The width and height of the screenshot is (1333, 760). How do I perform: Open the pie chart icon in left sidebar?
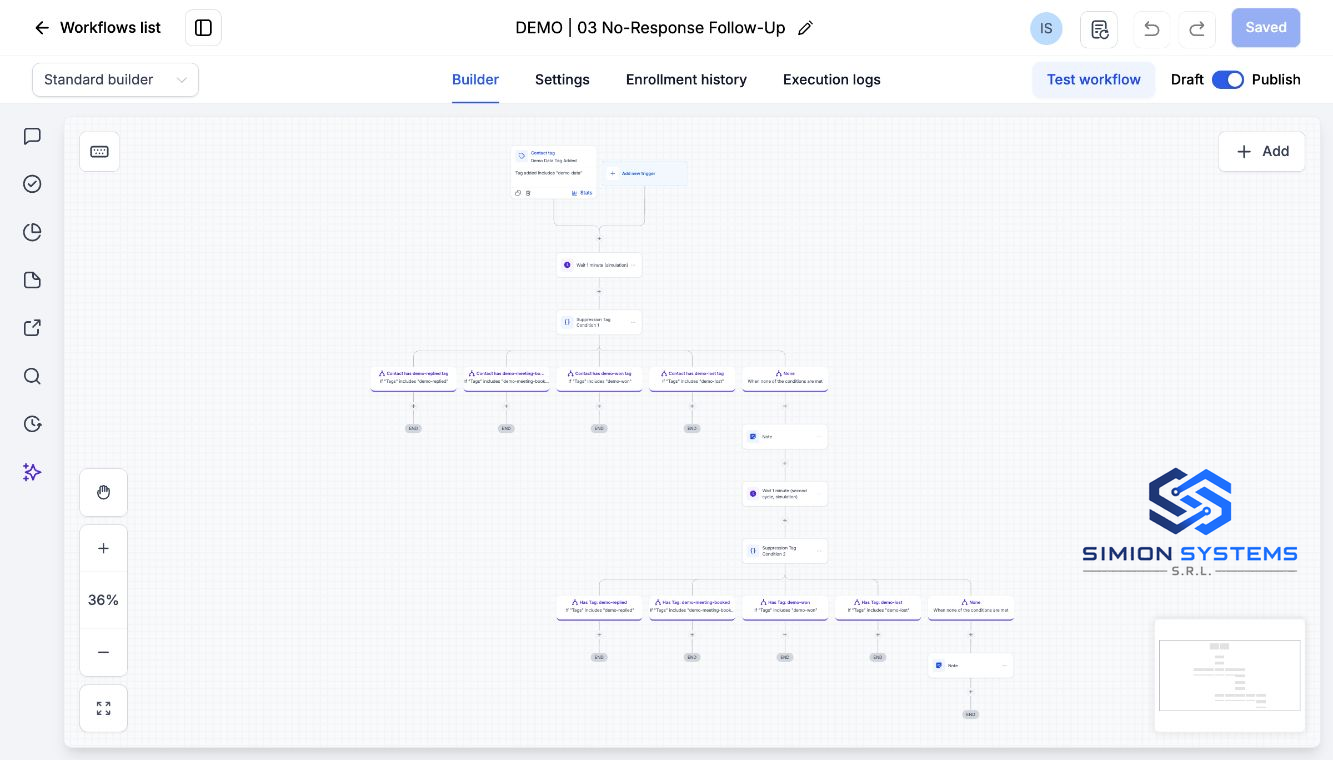(x=32, y=232)
